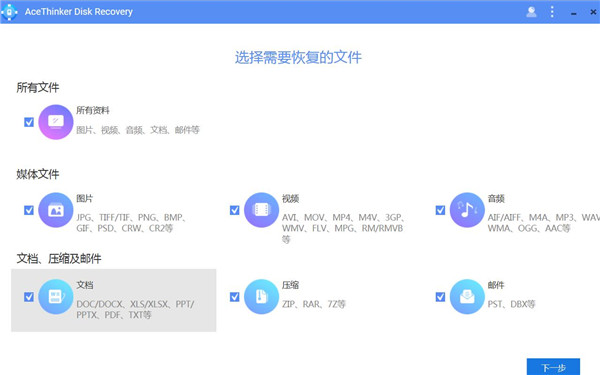
Task: Click the '图片、视频、音频、文档、邮件等' description
Action: tap(138, 130)
